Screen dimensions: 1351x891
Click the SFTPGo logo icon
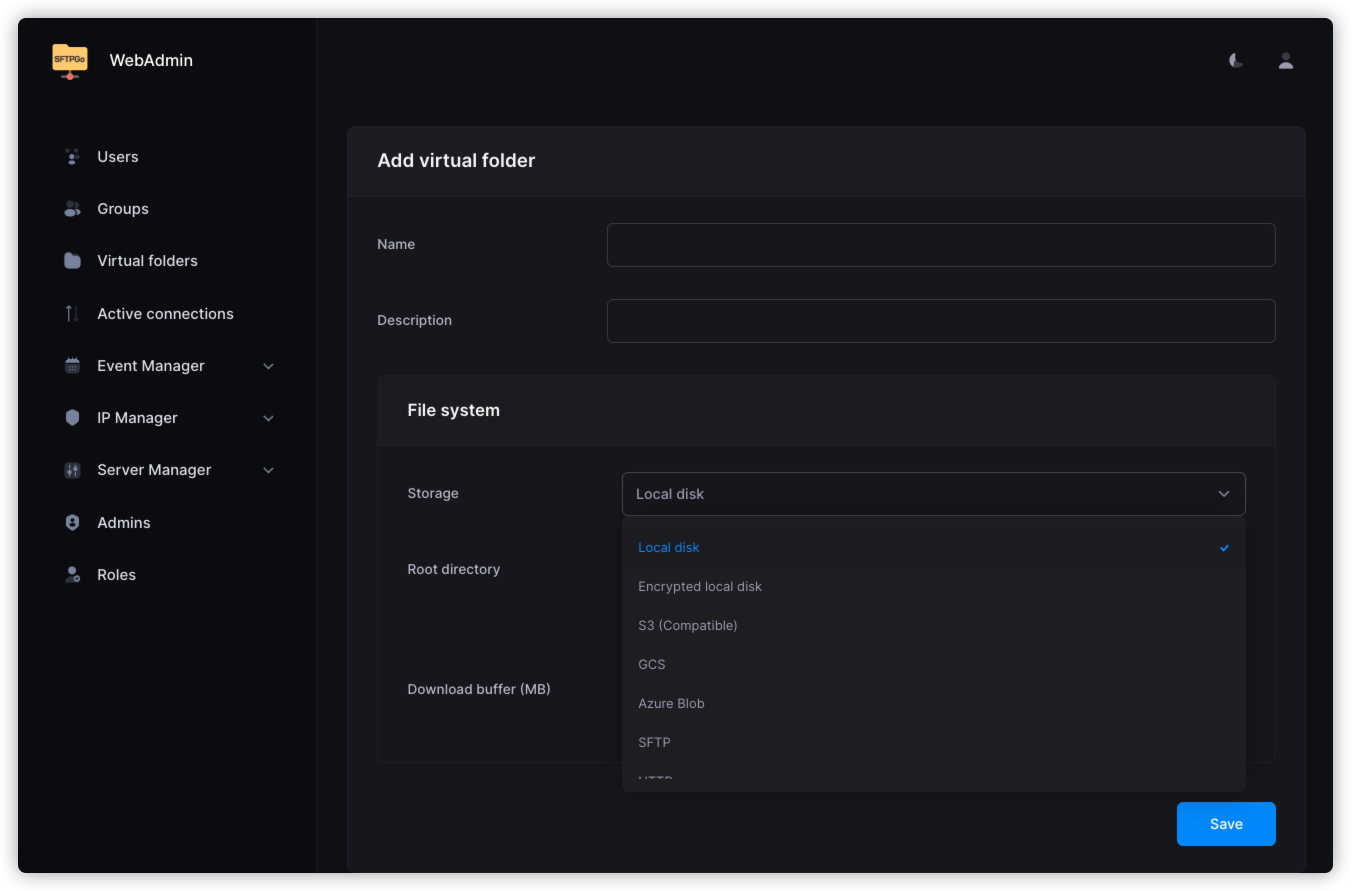pyautogui.click(x=70, y=60)
